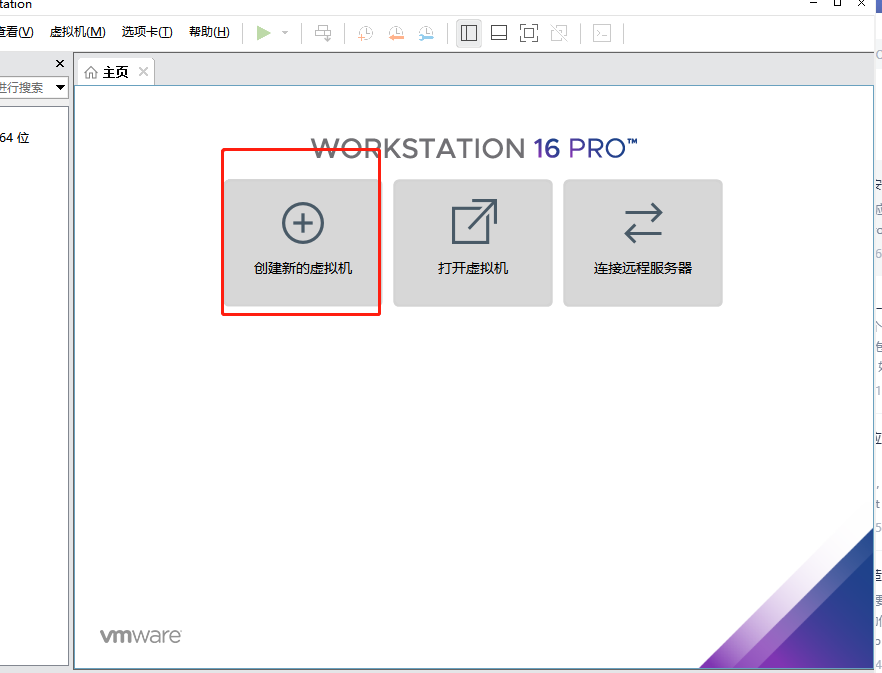
Task: Open the 虚拟机(M) menu
Action: 78,32
